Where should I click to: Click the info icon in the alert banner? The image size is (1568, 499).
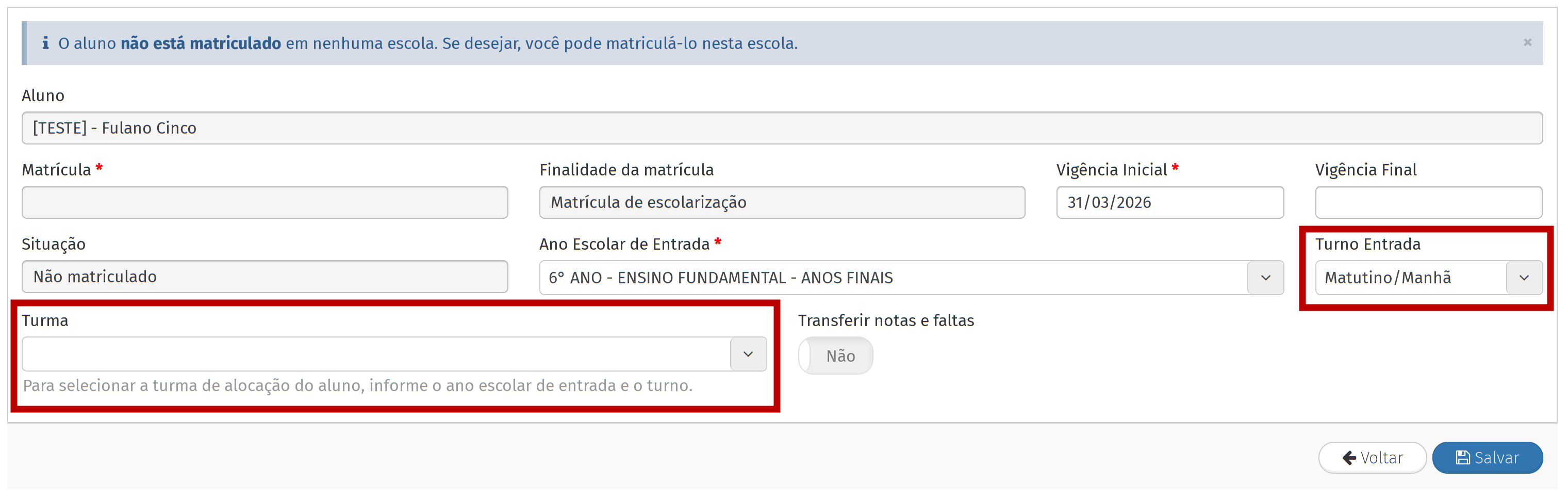click(45, 43)
